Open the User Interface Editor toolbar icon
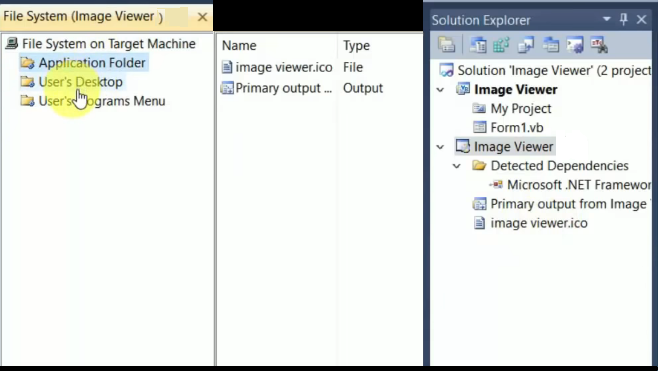The height and width of the screenshot is (371, 659). click(551, 45)
